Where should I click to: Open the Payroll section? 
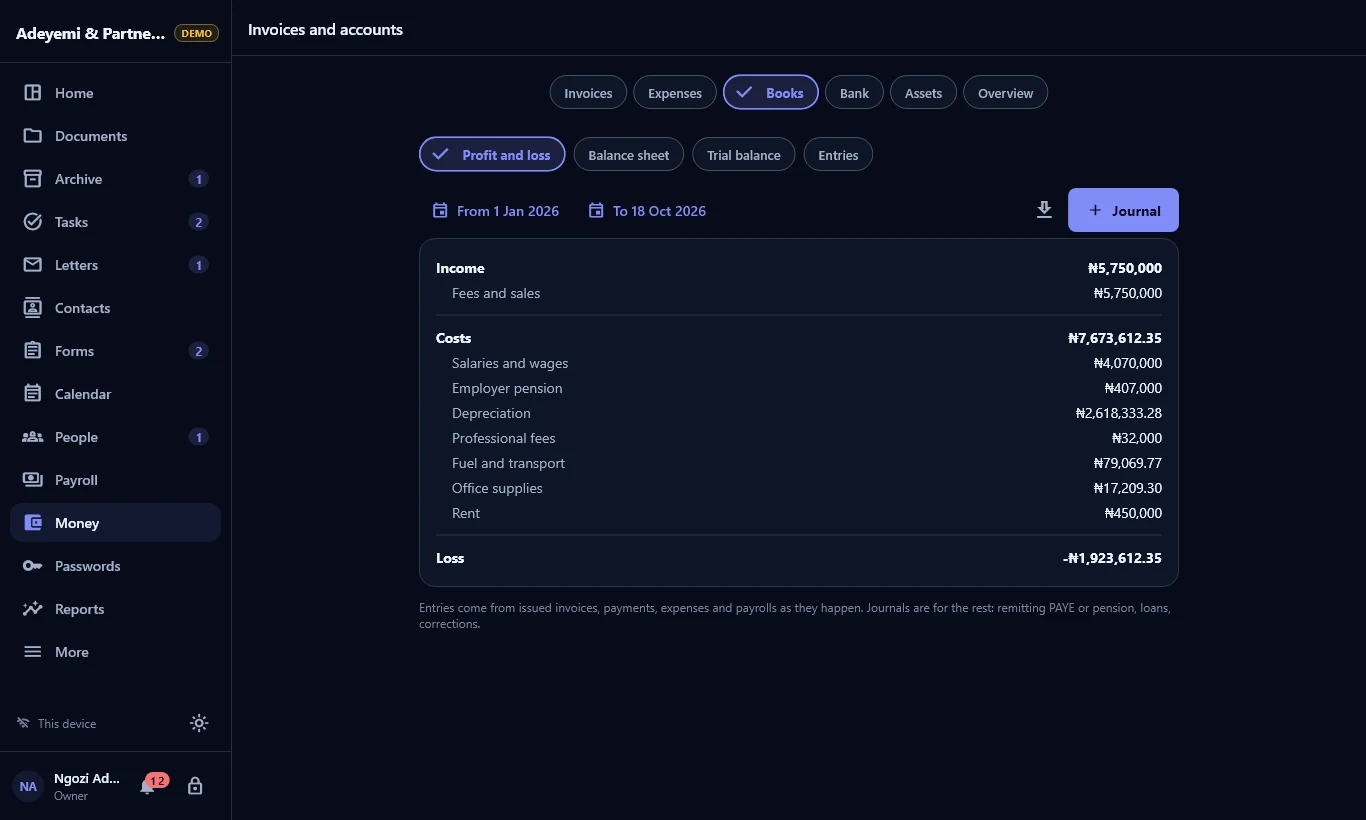[x=115, y=480]
